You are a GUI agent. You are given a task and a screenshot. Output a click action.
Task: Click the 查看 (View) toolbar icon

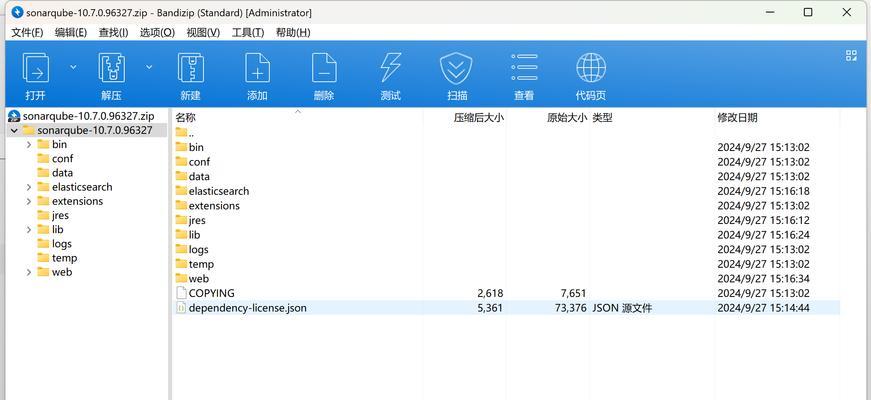coord(524,69)
